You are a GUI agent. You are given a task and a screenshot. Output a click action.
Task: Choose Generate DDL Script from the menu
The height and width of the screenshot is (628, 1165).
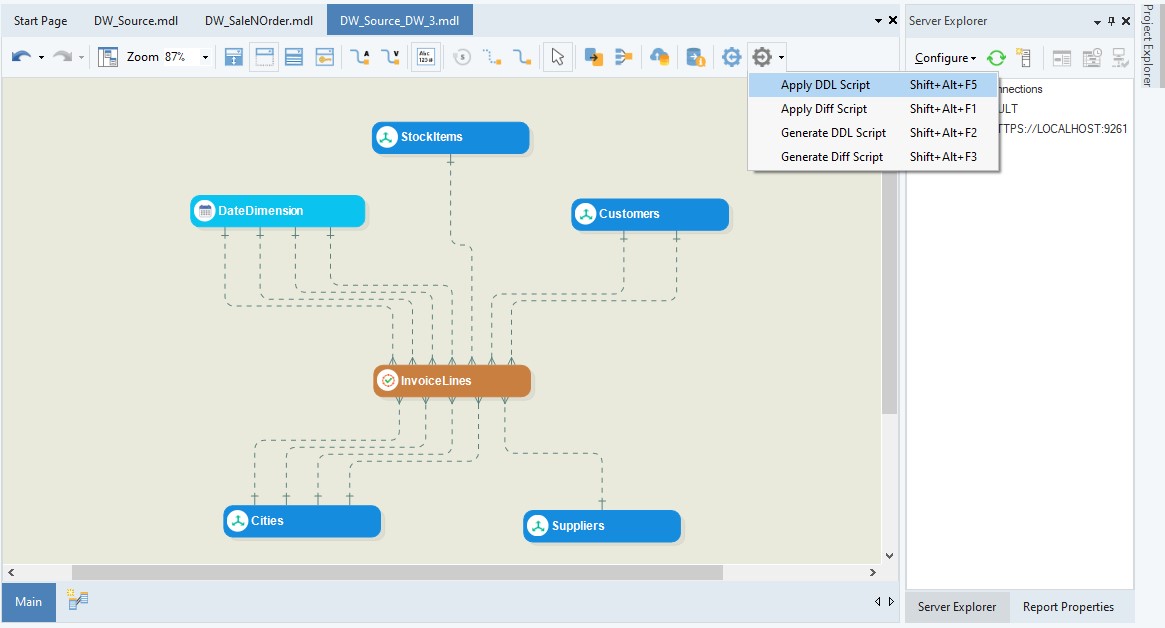click(x=833, y=133)
